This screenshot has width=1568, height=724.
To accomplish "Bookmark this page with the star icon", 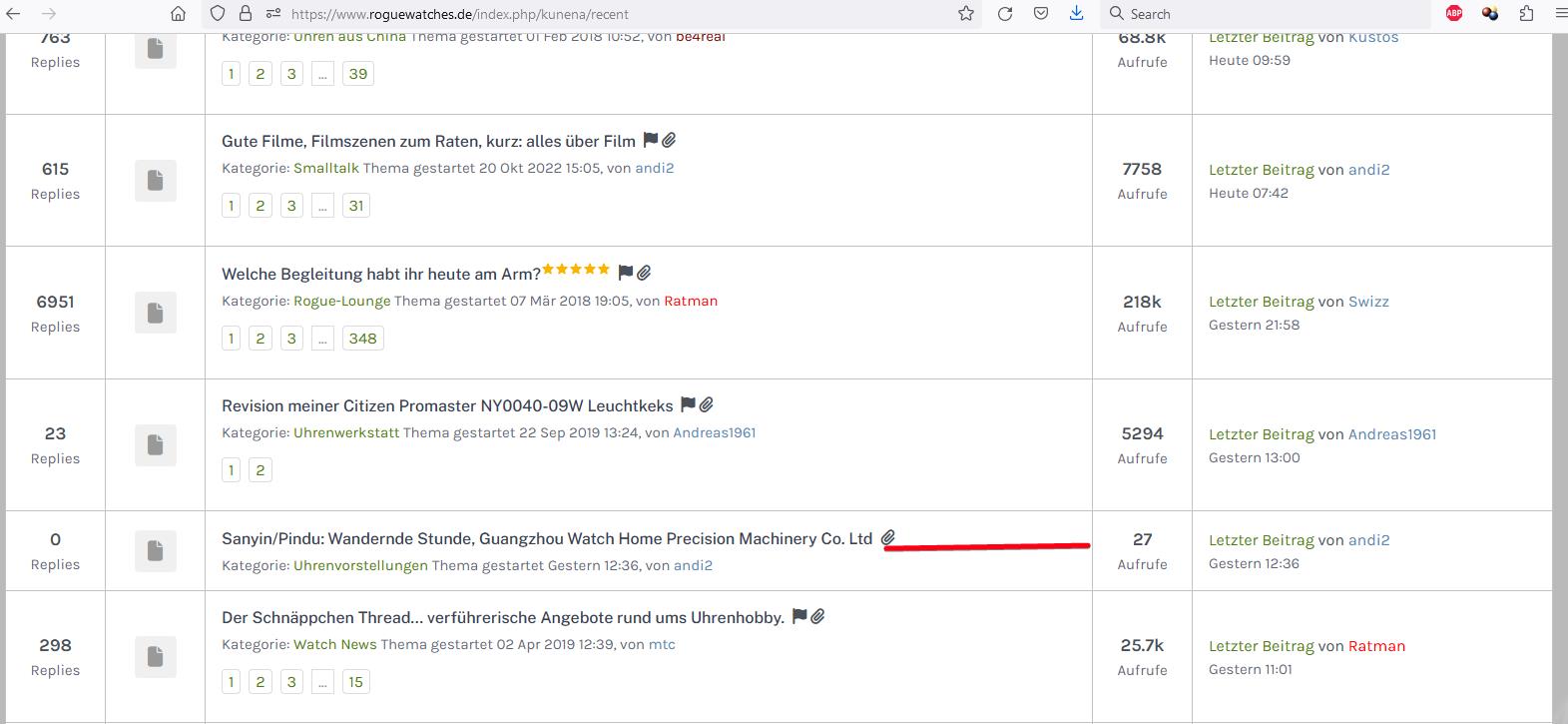I will coord(965,14).
